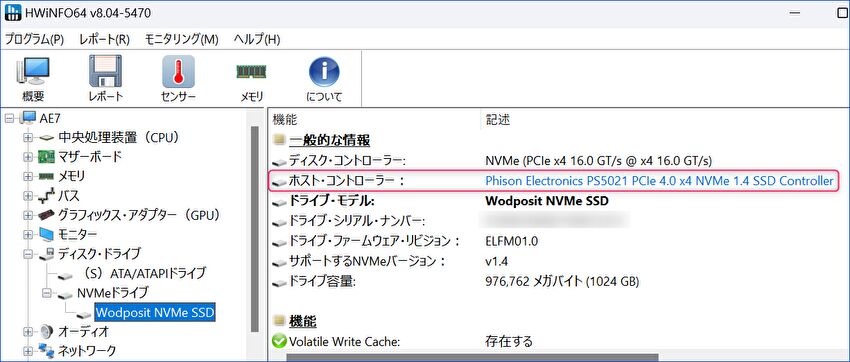Select the 存在する value
The image size is (850, 362).
pos(508,341)
